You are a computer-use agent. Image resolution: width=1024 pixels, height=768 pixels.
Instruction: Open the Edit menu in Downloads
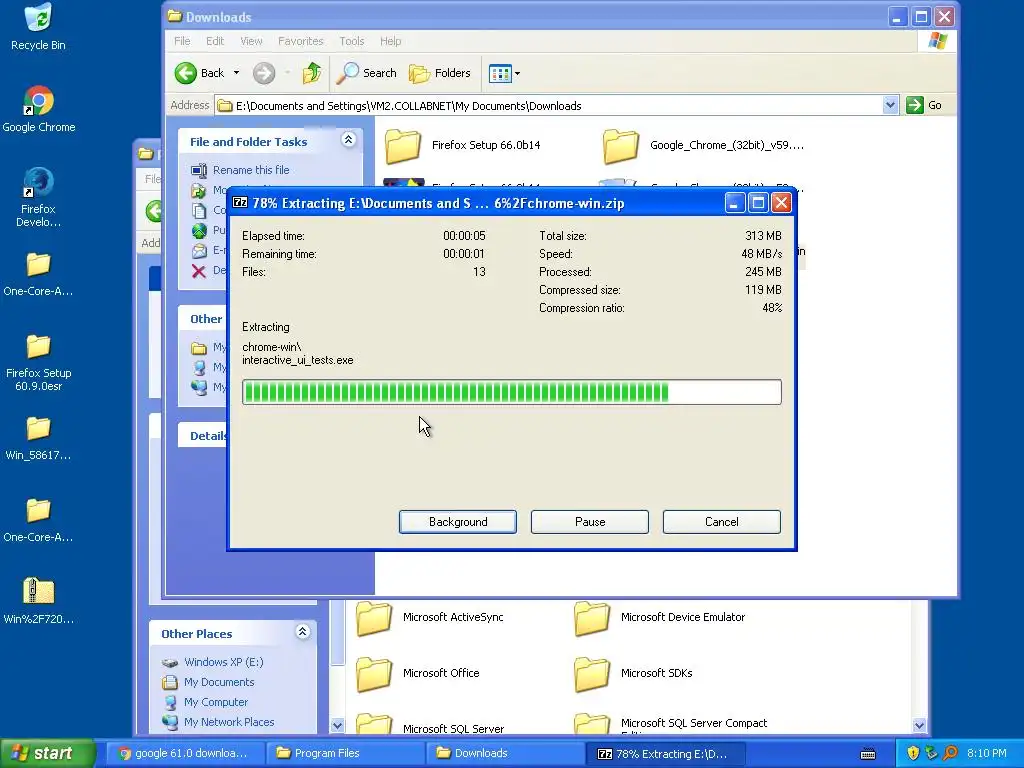coord(215,41)
